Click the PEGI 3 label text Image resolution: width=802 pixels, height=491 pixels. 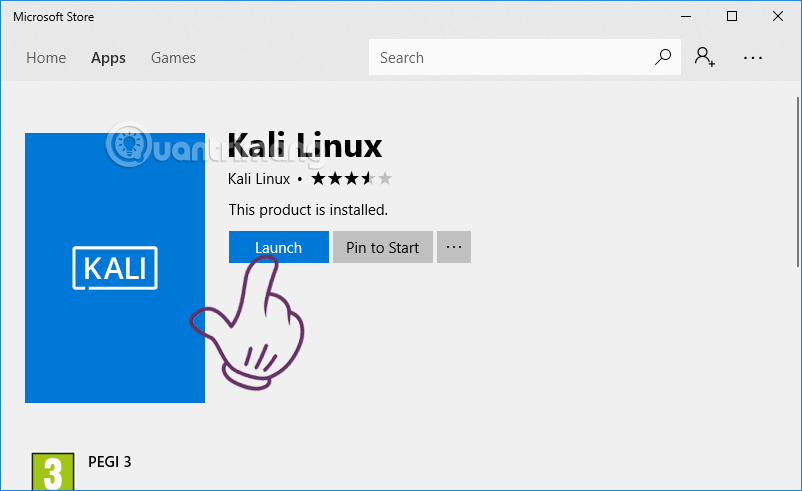[109, 462]
